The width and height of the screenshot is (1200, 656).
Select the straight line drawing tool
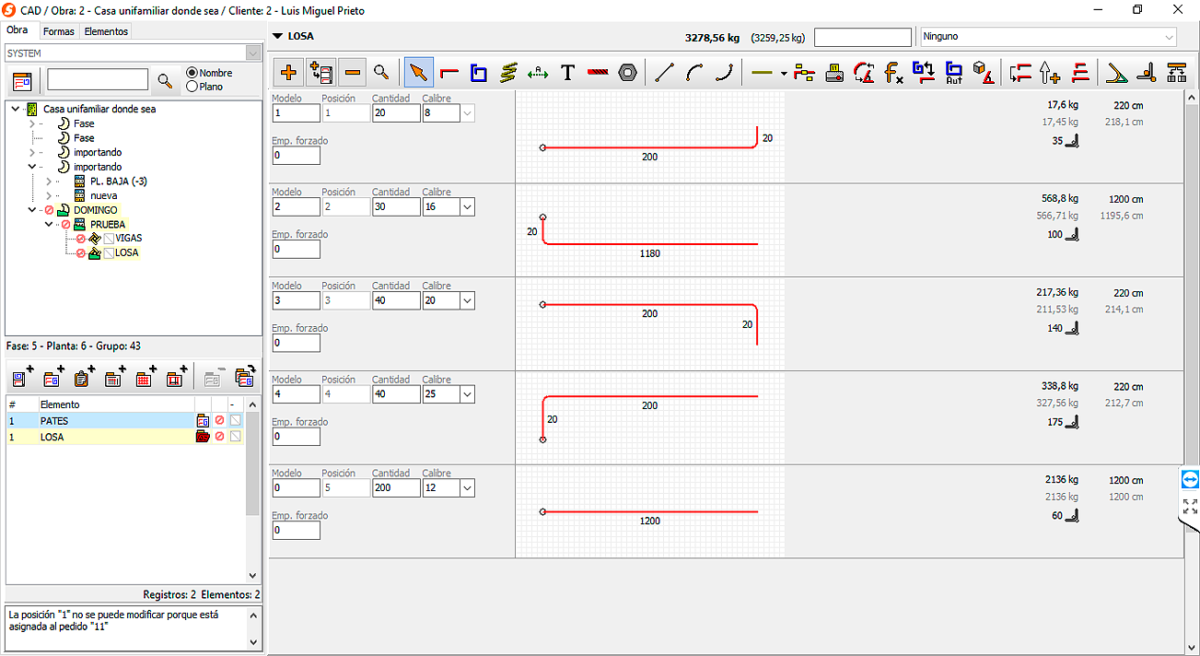pos(664,71)
